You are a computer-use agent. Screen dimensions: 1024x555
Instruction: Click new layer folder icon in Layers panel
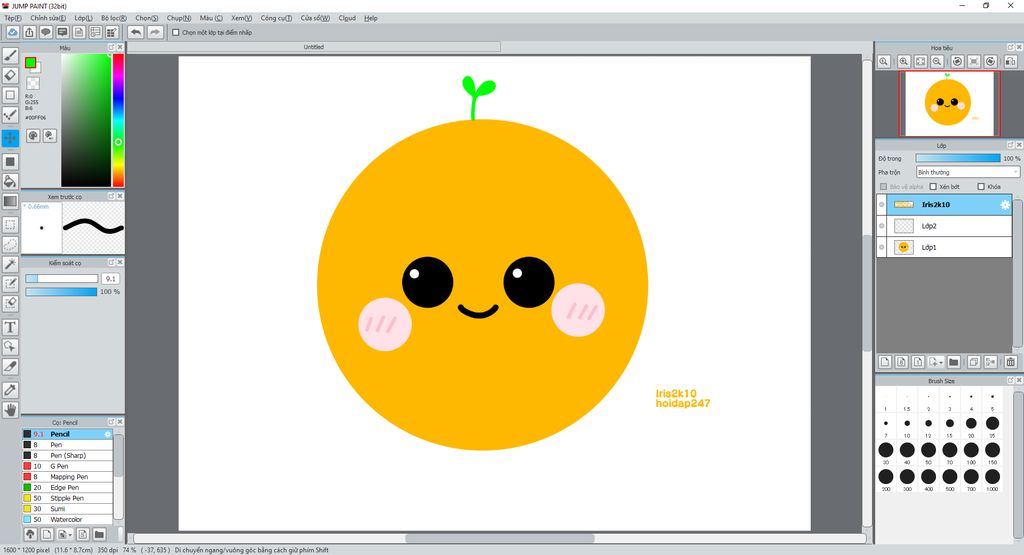click(953, 362)
